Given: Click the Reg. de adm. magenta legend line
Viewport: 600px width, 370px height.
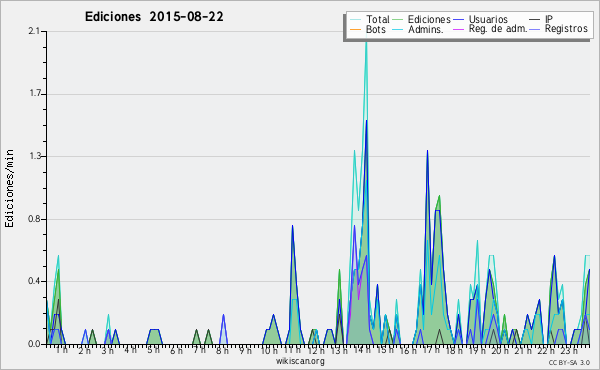Looking at the screenshot, I should [458, 29].
